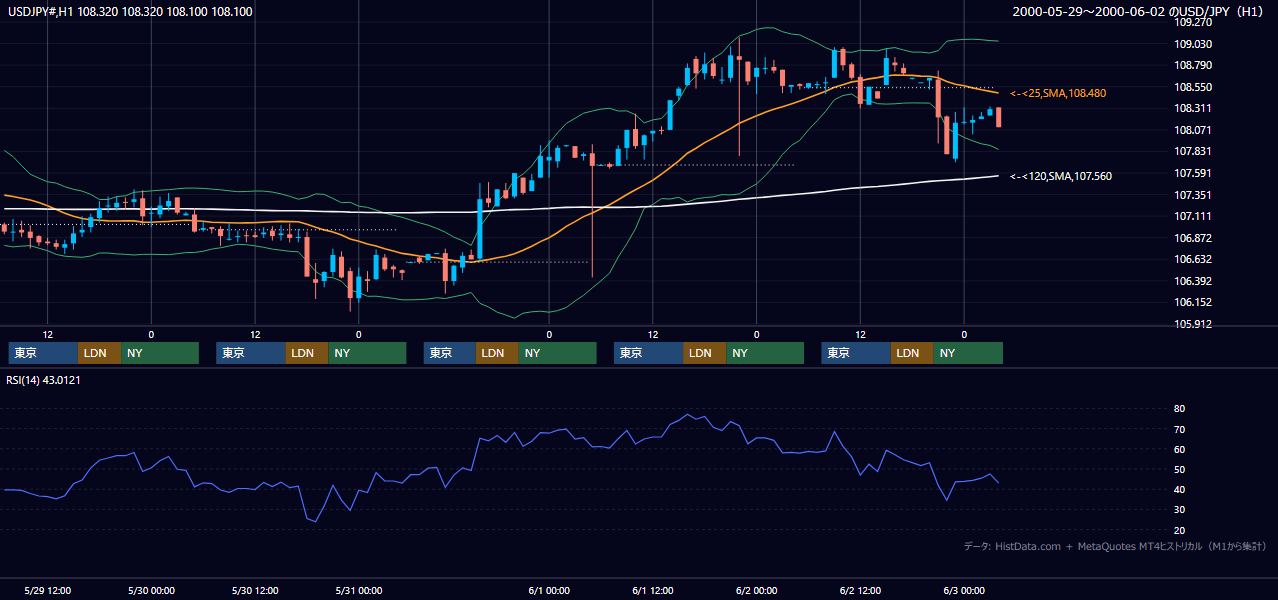The height and width of the screenshot is (600, 1278).
Task: Click the RSI scale value 50
Action: point(1179,469)
